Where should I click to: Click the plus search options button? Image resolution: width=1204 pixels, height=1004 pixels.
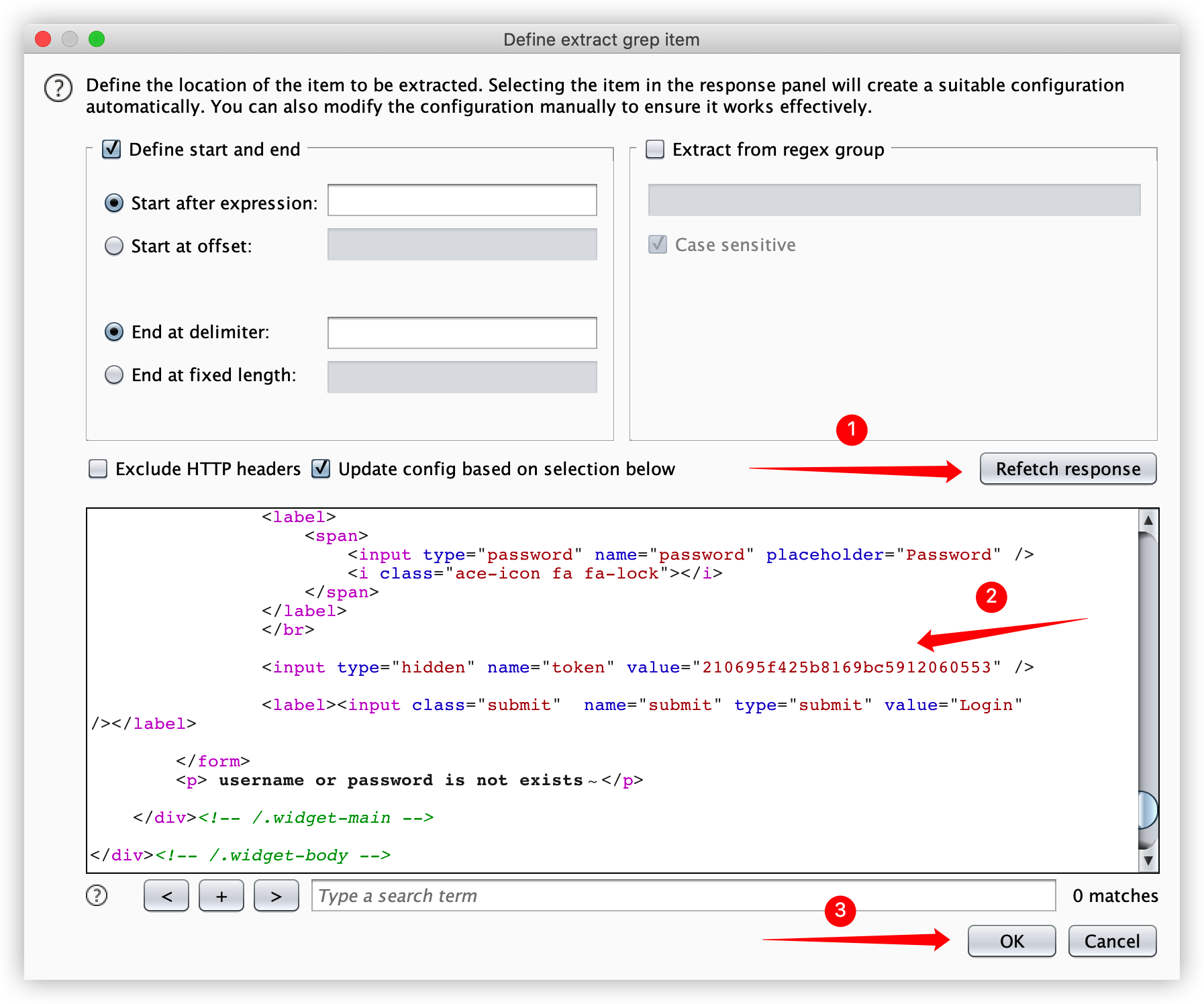click(221, 896)
